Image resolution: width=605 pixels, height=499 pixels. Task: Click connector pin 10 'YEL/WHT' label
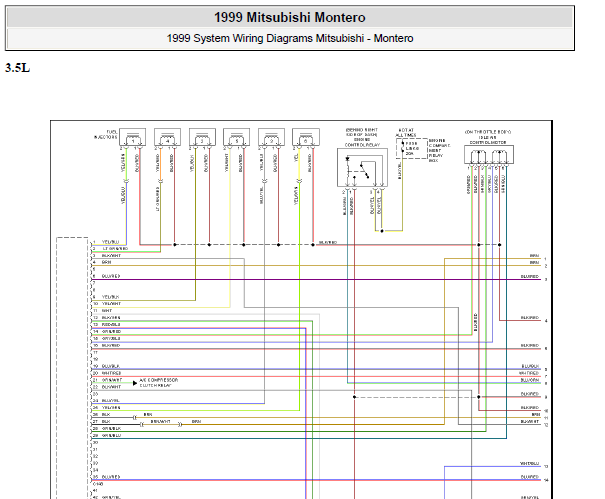[111, 304]
